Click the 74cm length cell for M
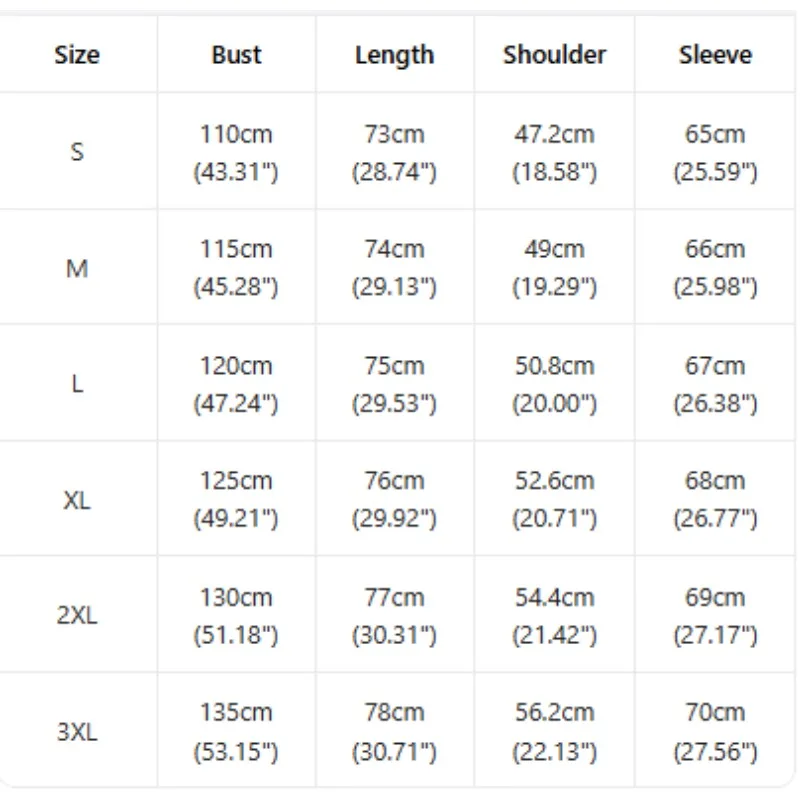 pos(394,267)
